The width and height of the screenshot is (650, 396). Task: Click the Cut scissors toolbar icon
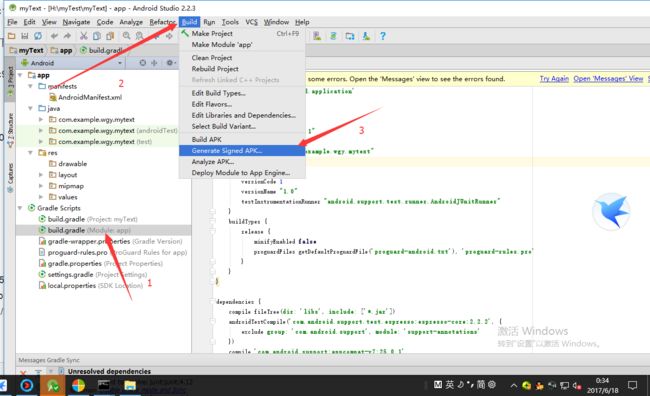83,36
